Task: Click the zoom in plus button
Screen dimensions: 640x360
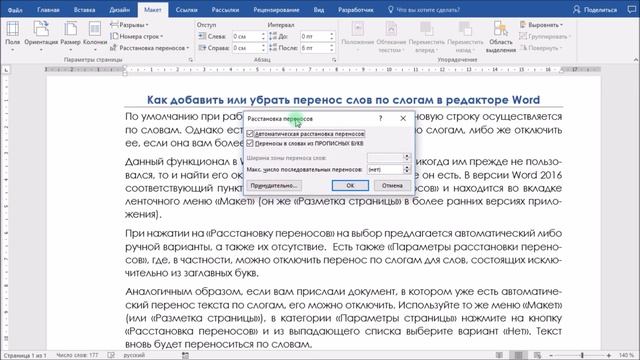Action: tap(609, 356)
